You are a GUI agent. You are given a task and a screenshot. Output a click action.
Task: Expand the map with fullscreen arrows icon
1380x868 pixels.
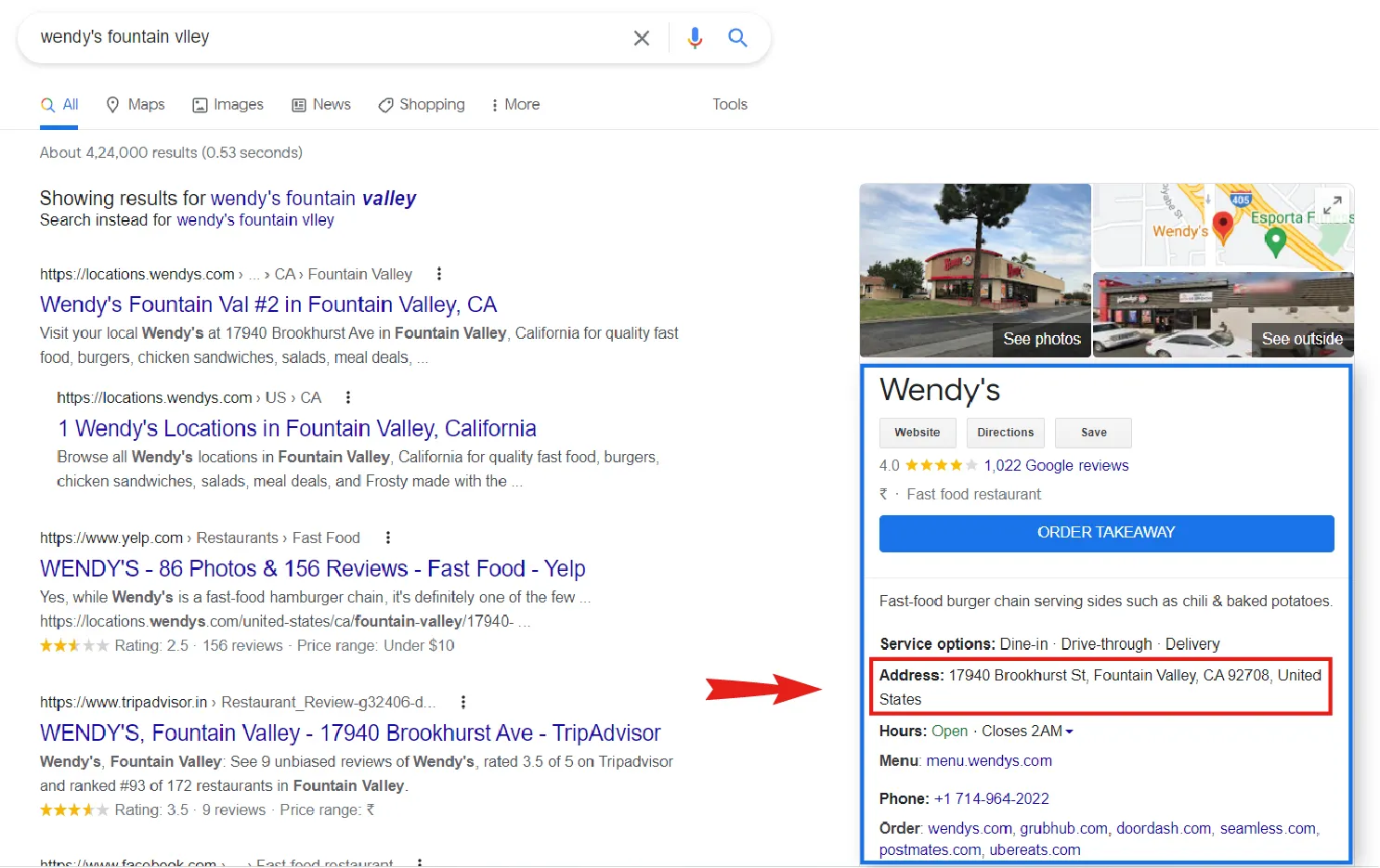point(1333,205)
